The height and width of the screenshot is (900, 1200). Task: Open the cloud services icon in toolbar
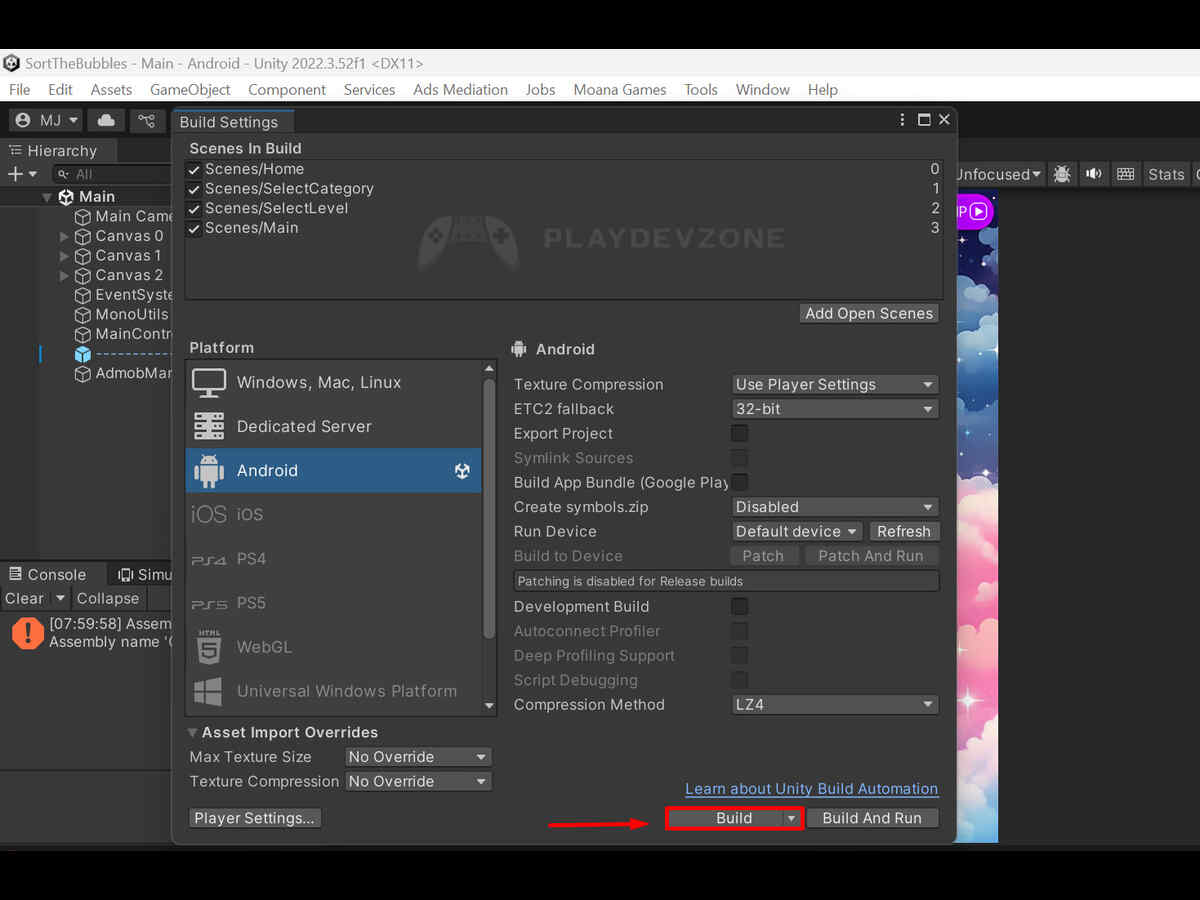point(106,121)
